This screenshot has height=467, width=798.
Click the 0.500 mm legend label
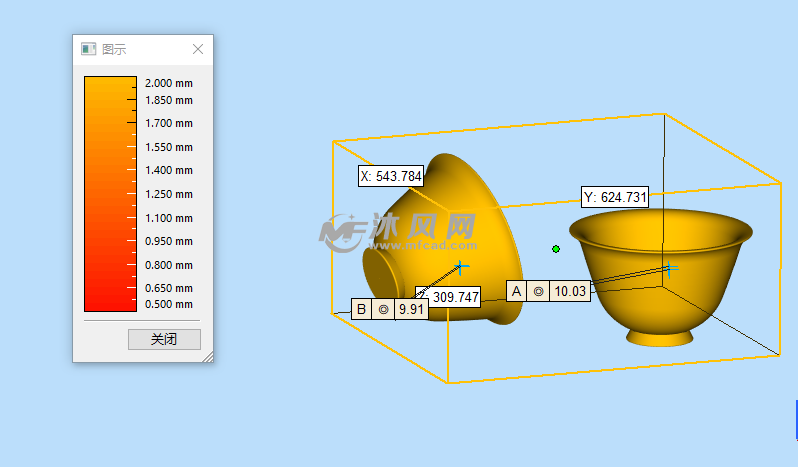click(x=169, y=304)
